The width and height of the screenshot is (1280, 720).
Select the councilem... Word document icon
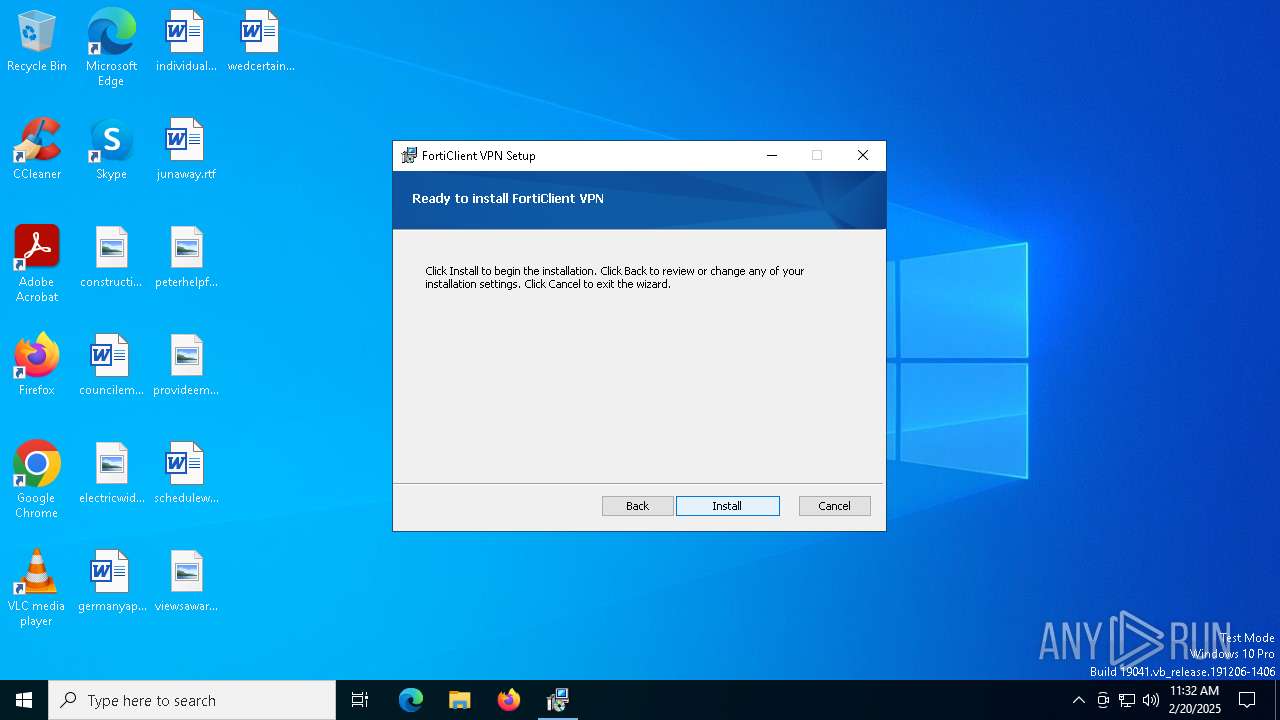coord(111,366)
